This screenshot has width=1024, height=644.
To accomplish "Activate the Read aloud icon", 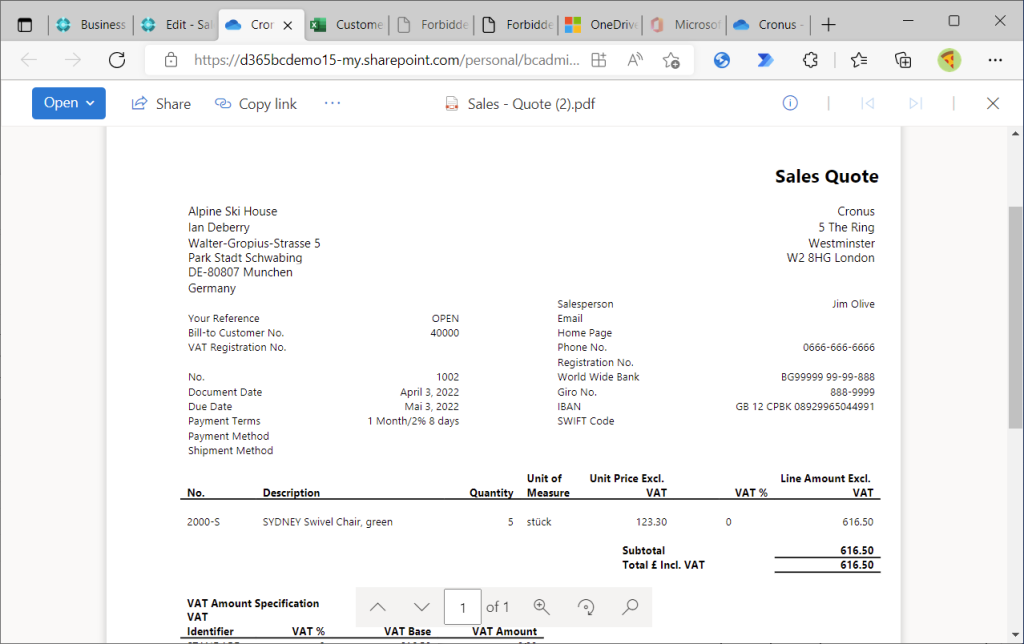I will click(x=635, y=60).
